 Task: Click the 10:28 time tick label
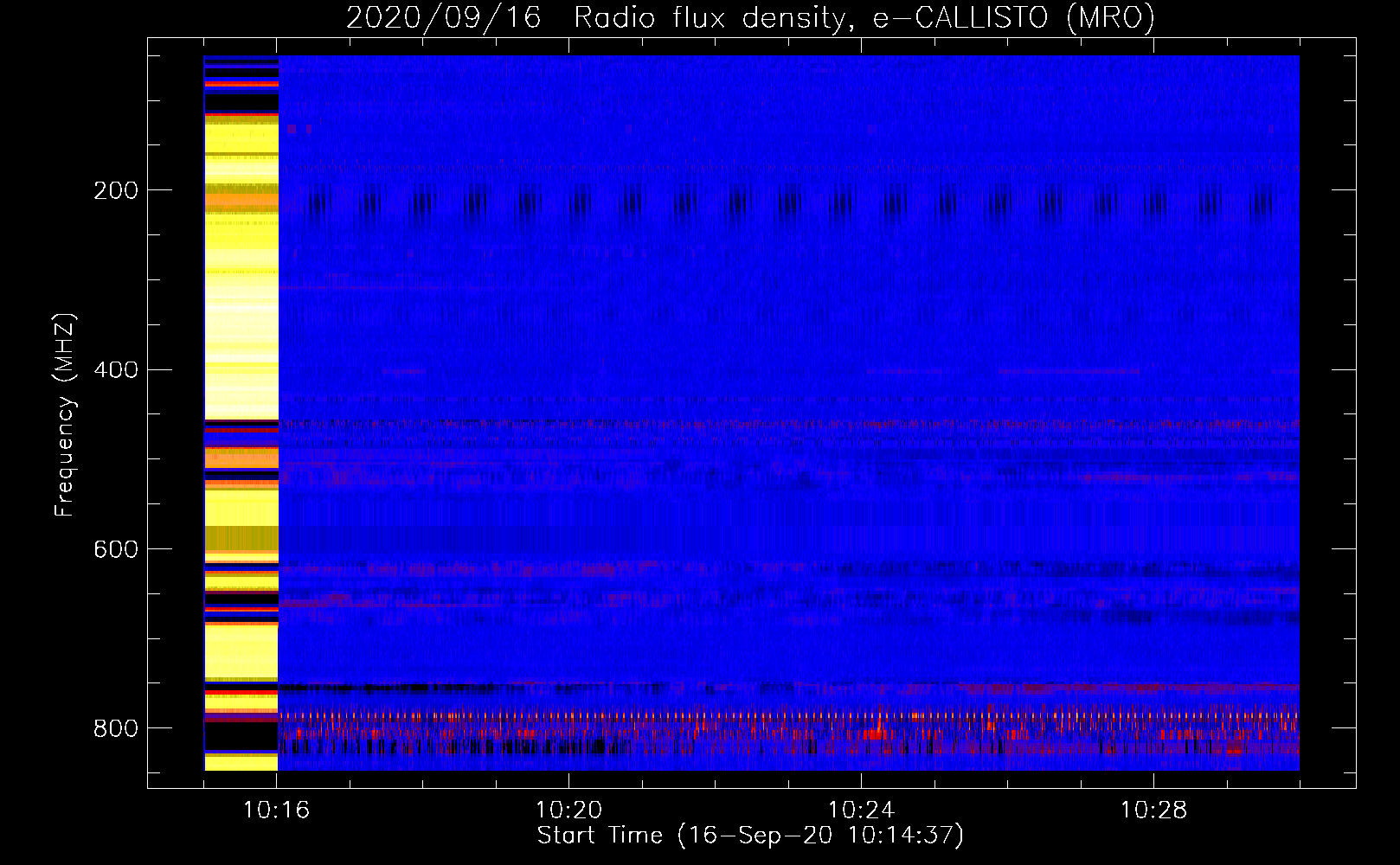pyautogui.click(x=1153, y=810)
